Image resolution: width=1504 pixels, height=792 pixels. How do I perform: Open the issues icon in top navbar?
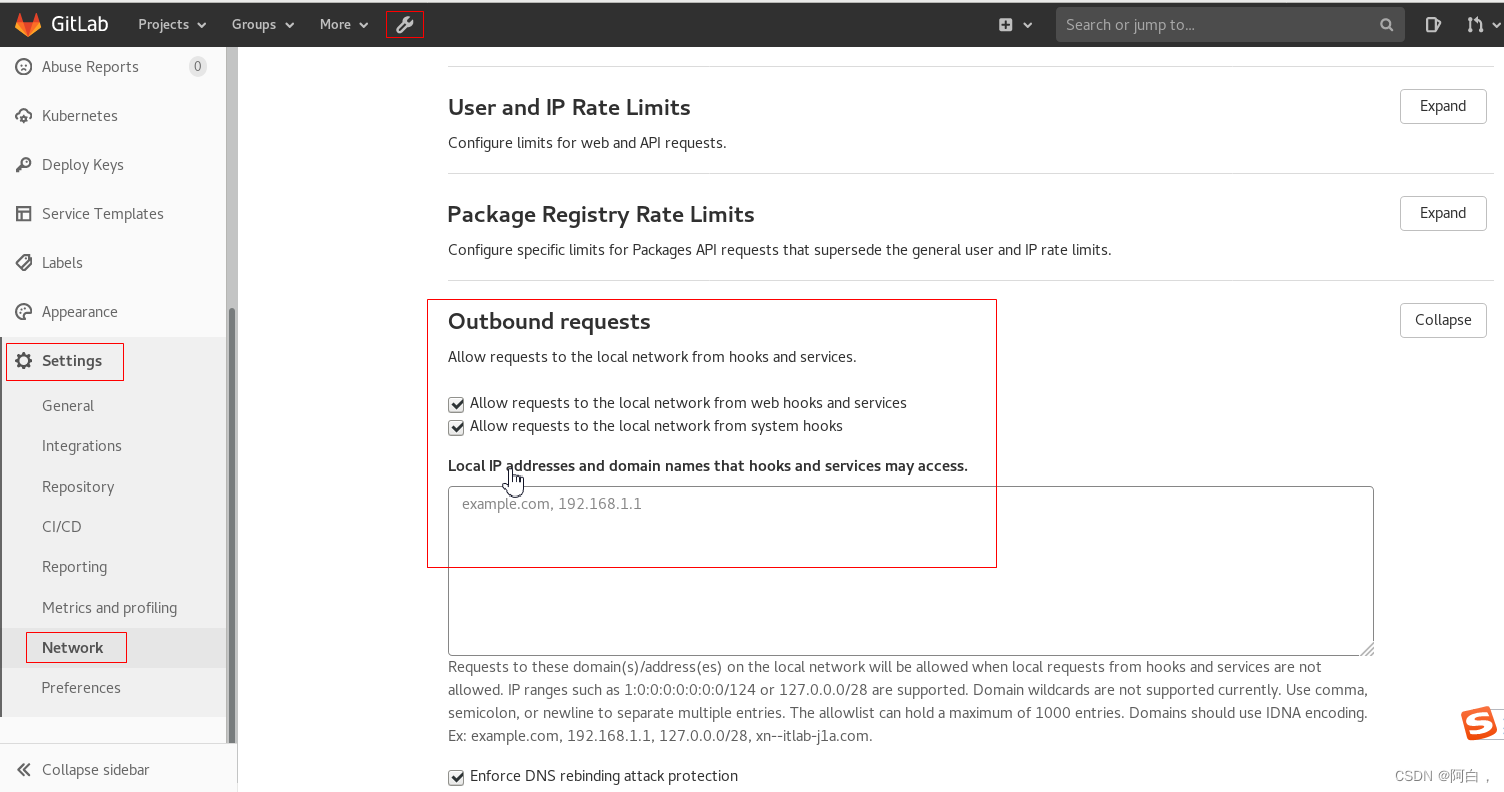point(1433,25)
